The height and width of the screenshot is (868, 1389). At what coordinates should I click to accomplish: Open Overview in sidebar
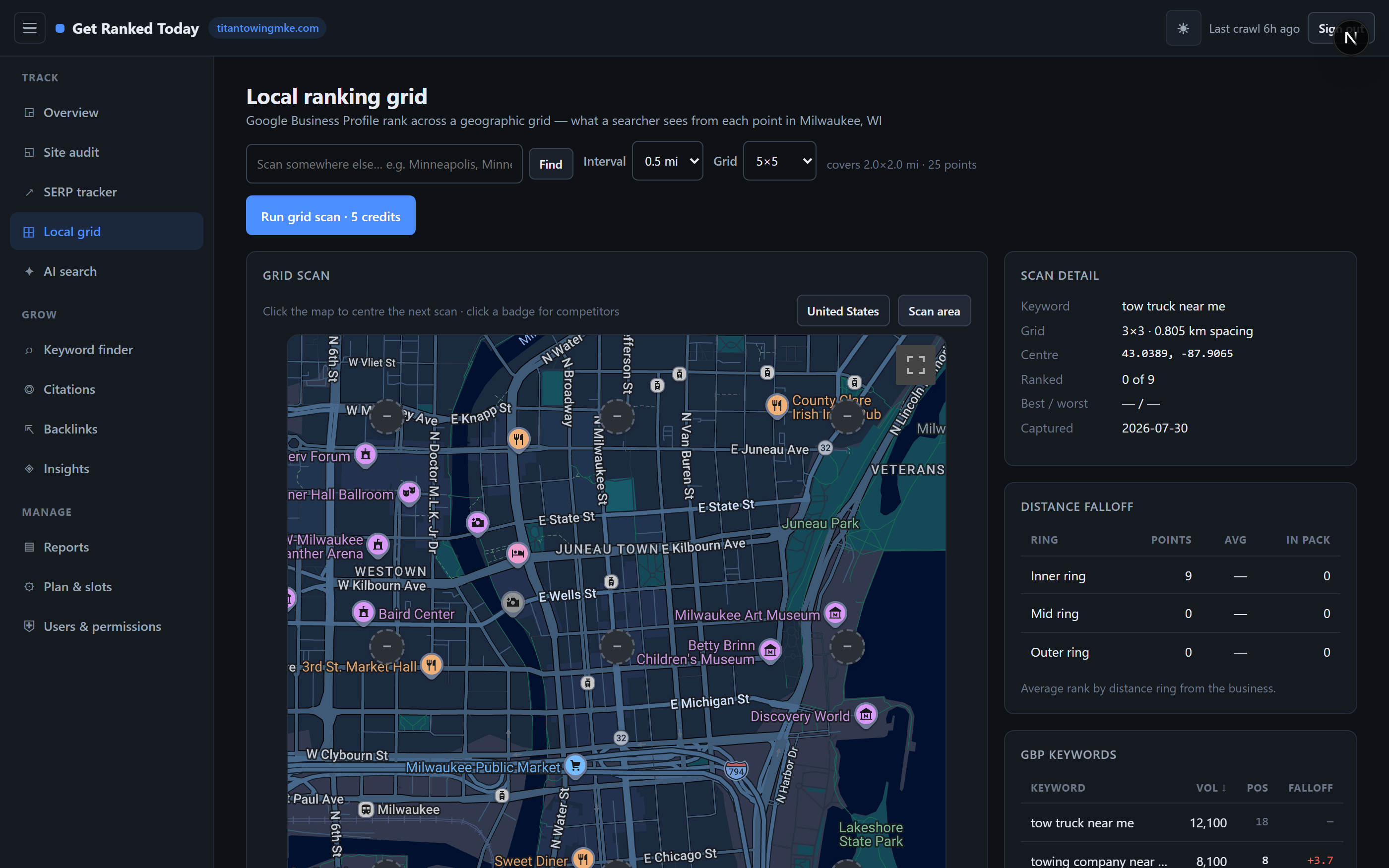tap(107, 113)
